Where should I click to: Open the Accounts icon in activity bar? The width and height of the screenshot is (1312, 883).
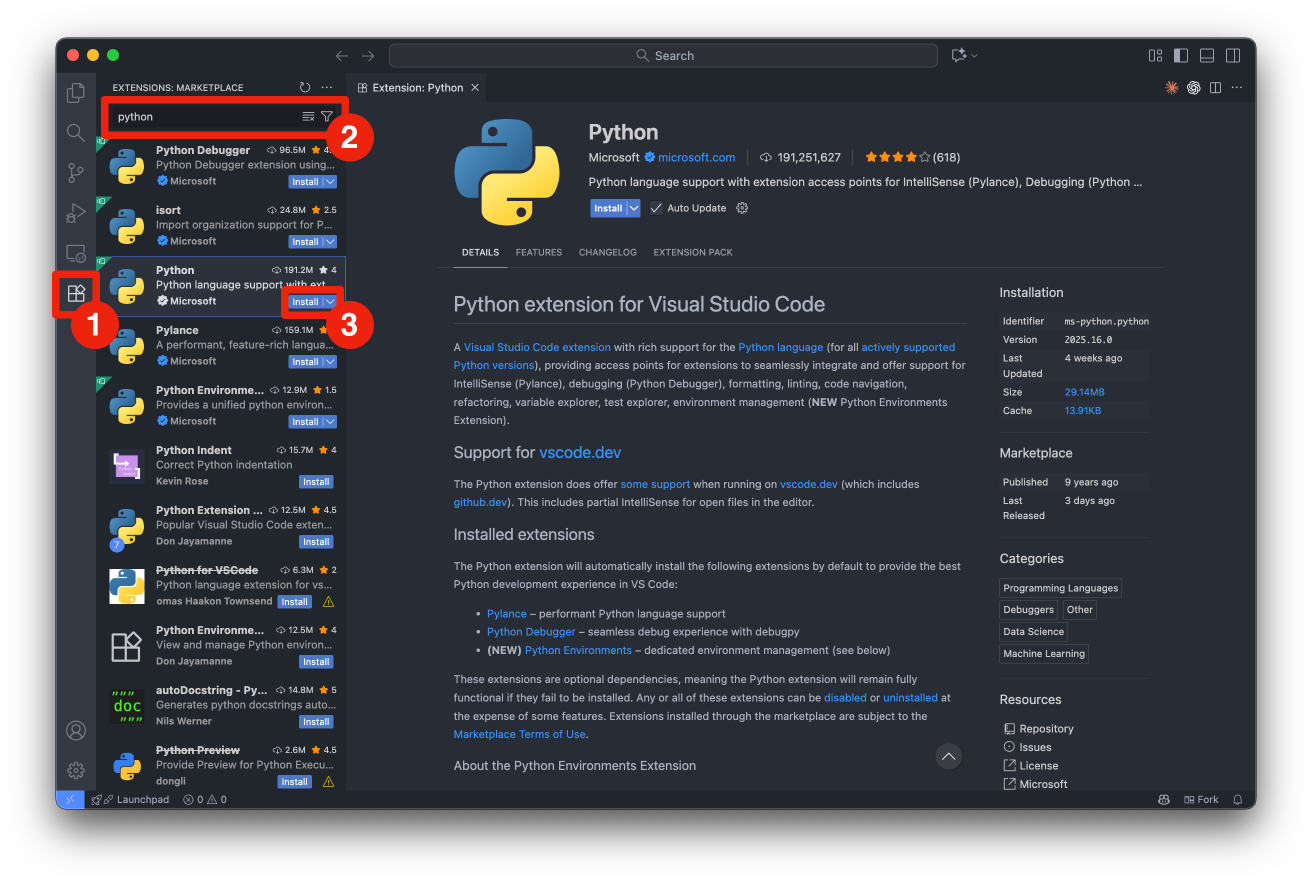[x=76, y=730]
